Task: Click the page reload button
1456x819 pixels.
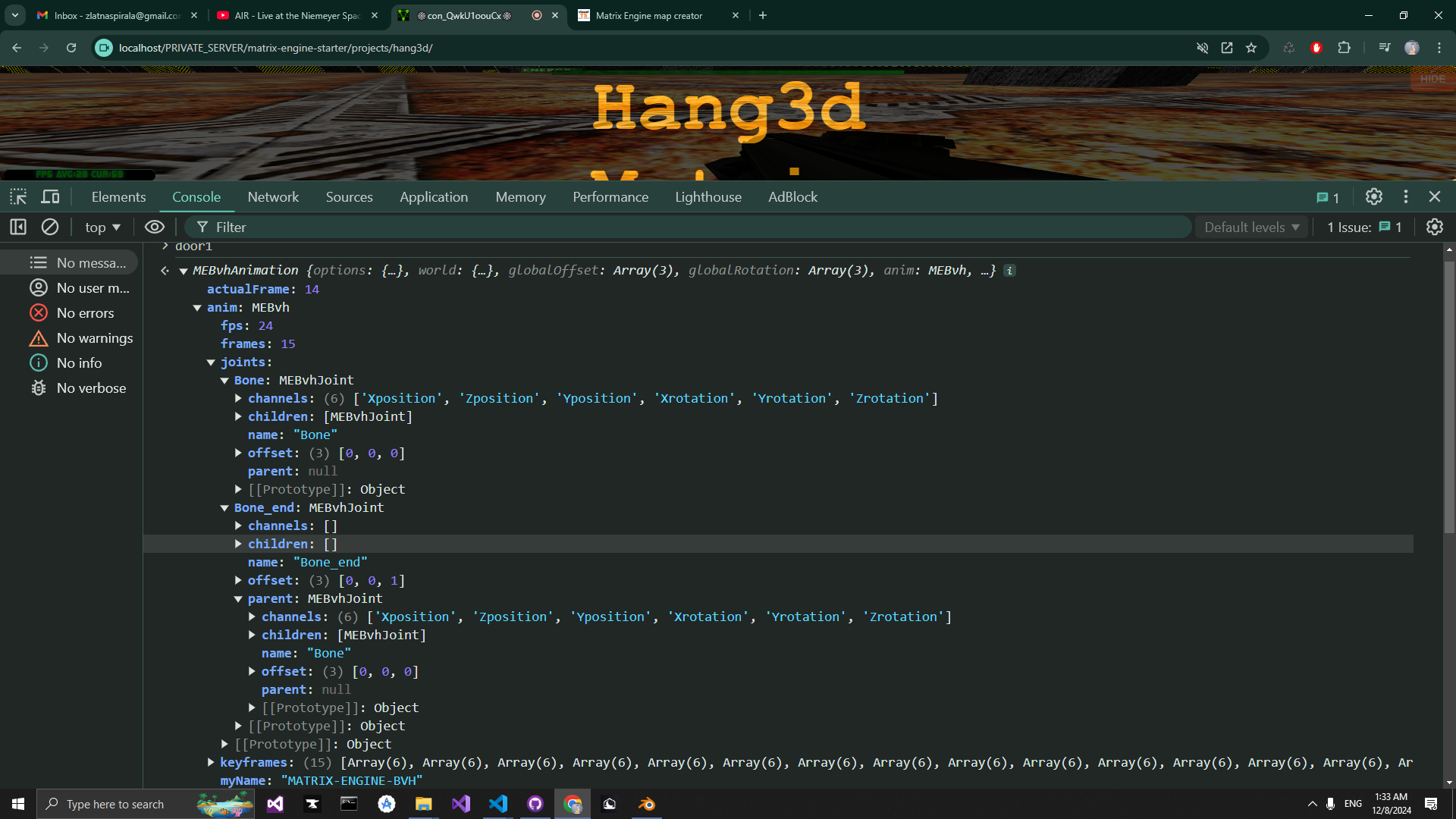Action: [x=71, y=48]
